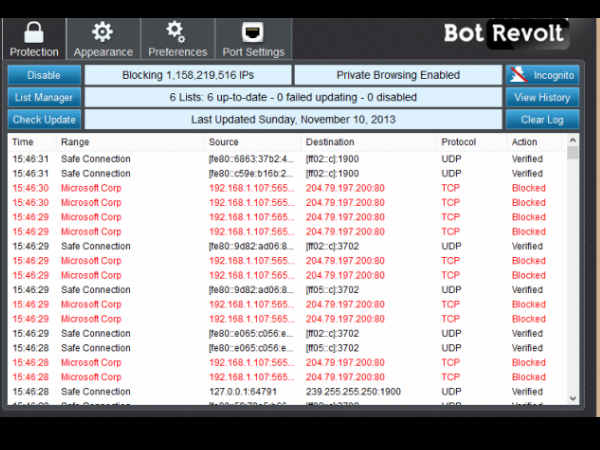This screenshot has height=450, width=600.
Task: Open the List Manager
Action: [44, 97]
